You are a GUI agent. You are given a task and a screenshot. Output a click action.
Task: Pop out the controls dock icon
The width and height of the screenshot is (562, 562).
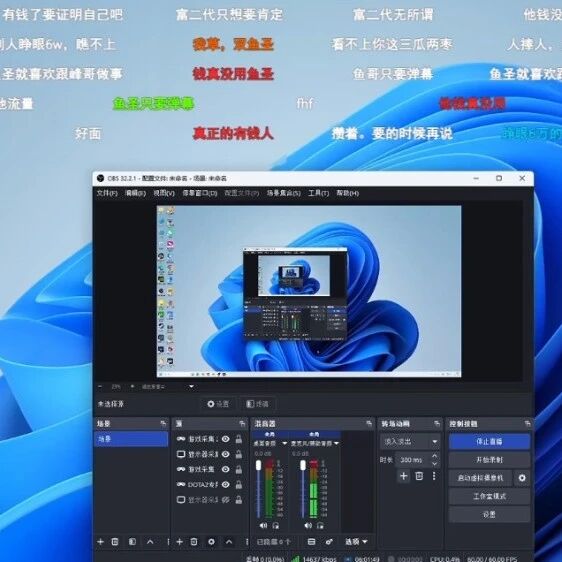[x=527, y=424]
